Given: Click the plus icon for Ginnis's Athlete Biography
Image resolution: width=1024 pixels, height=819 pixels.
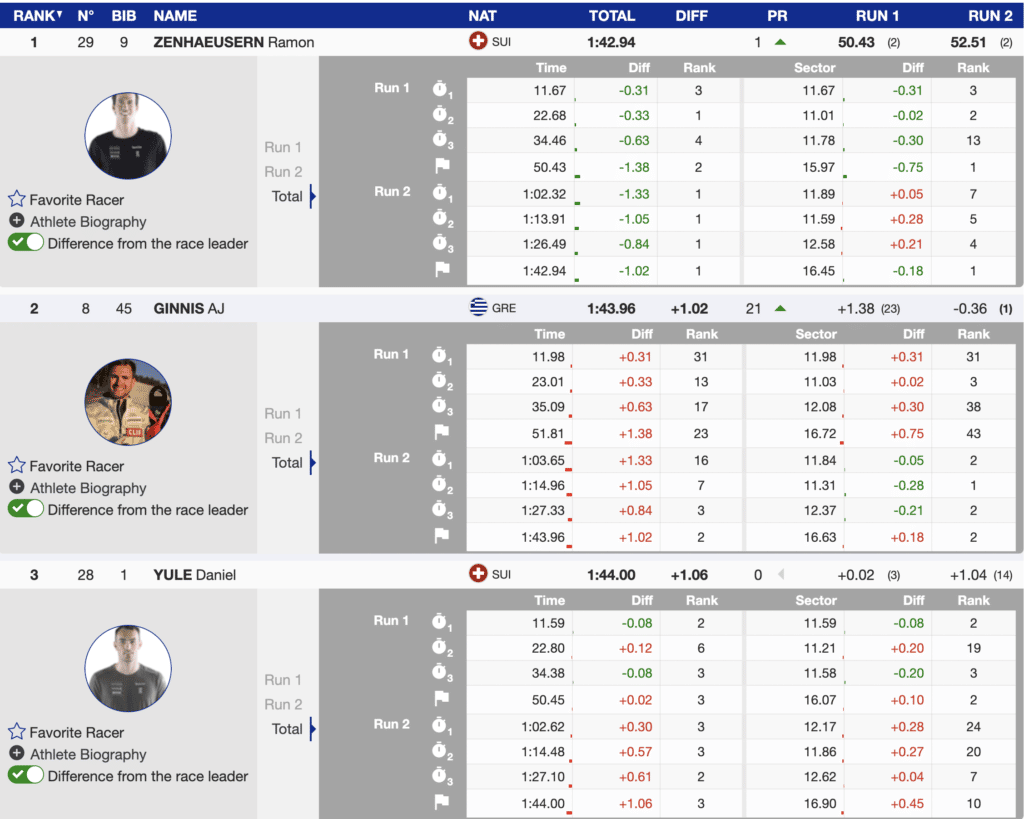Looking at the screenshot, I should tap(17, 487).
